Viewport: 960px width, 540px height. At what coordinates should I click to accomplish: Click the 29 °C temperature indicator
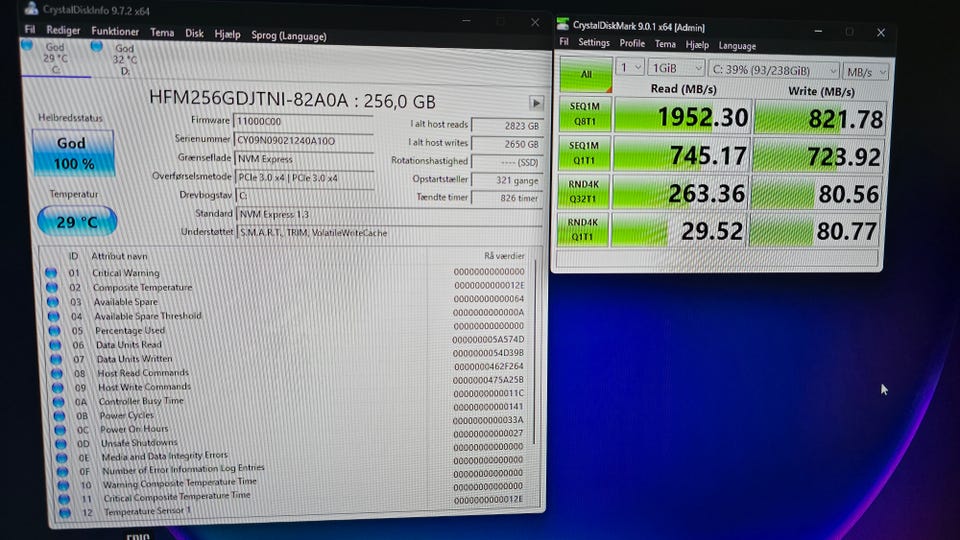click(x=77, y=221)
